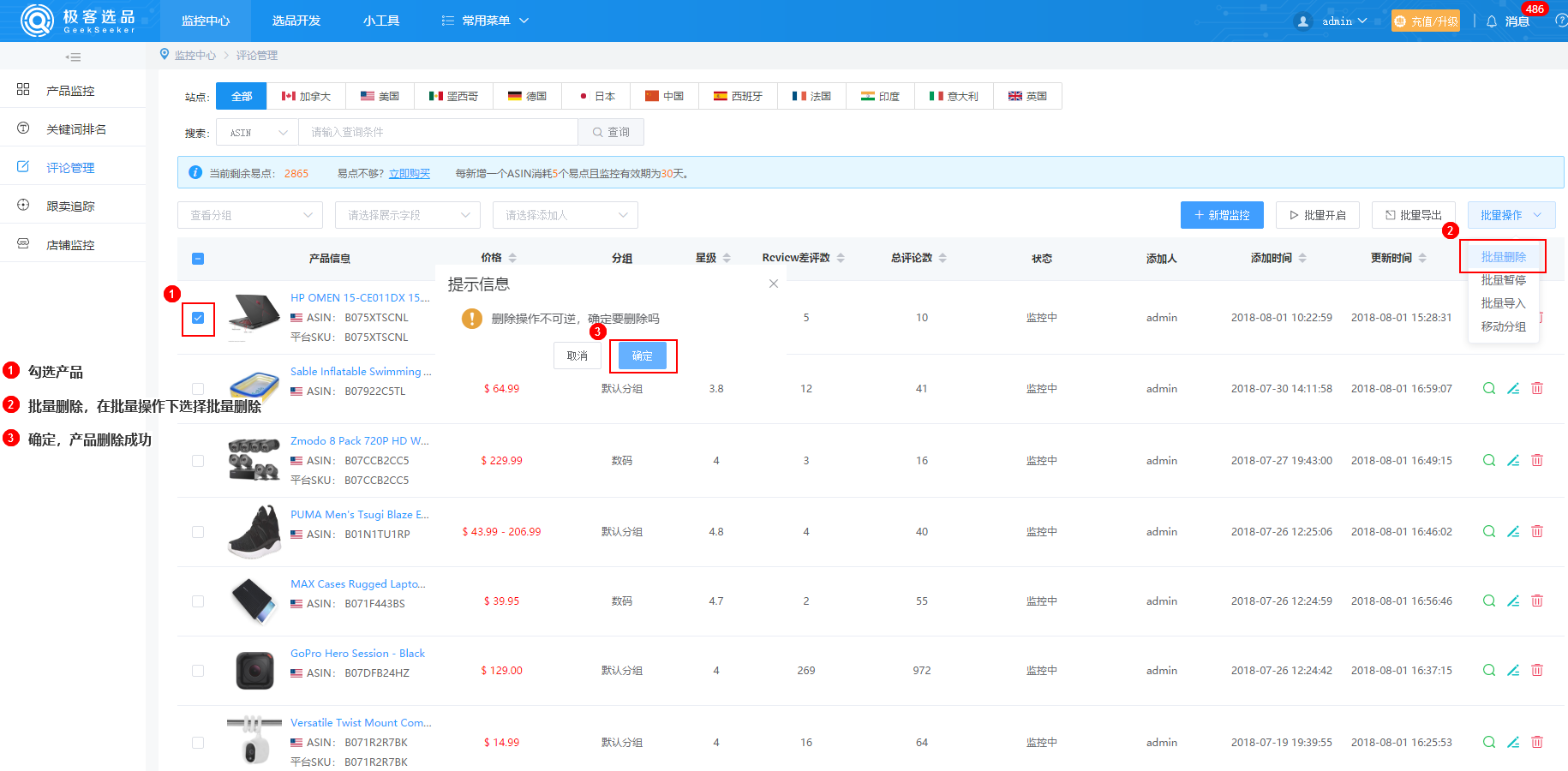Edit the GoPro Hero Session row

(1513, 670)
